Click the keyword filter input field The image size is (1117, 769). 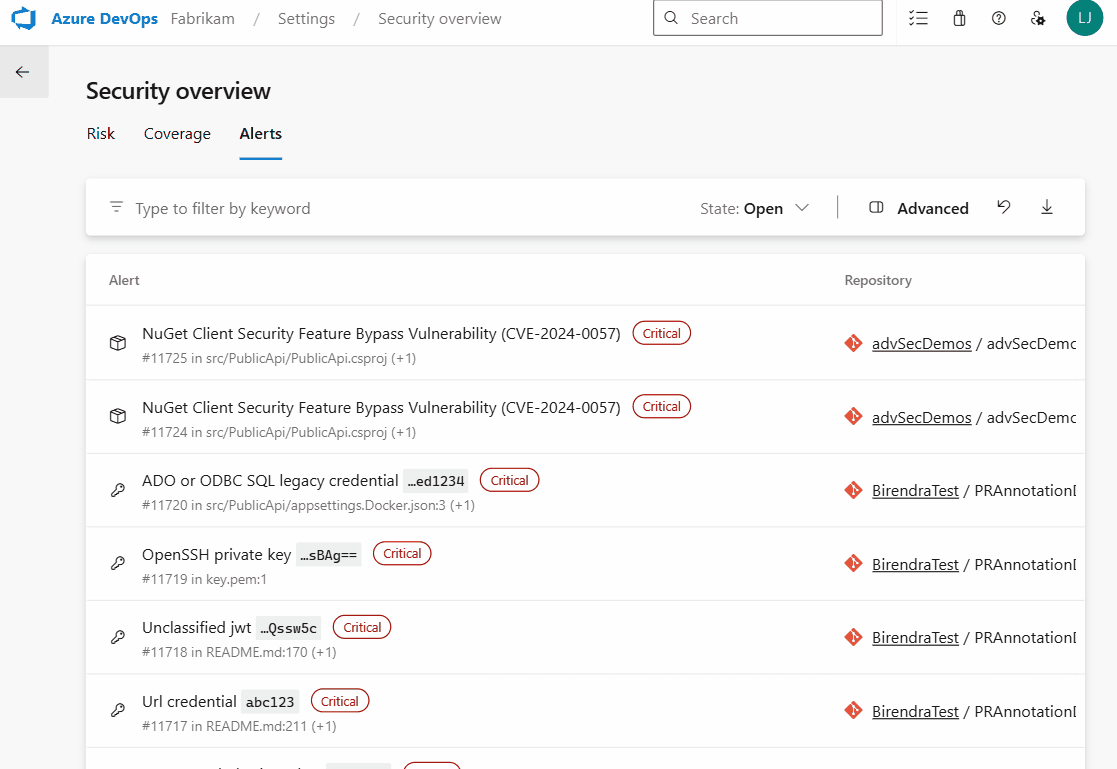[x=300, y=207]
